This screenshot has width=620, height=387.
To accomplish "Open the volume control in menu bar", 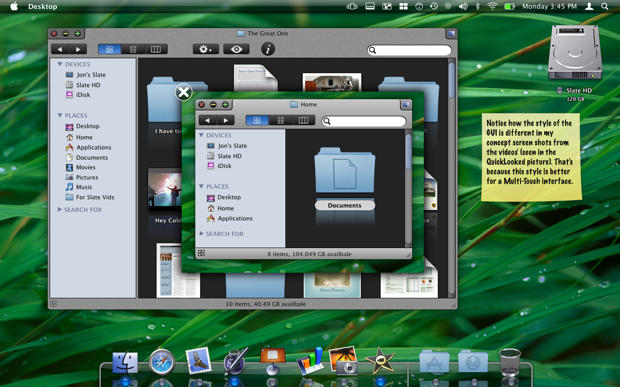I will tap(463, 6).
